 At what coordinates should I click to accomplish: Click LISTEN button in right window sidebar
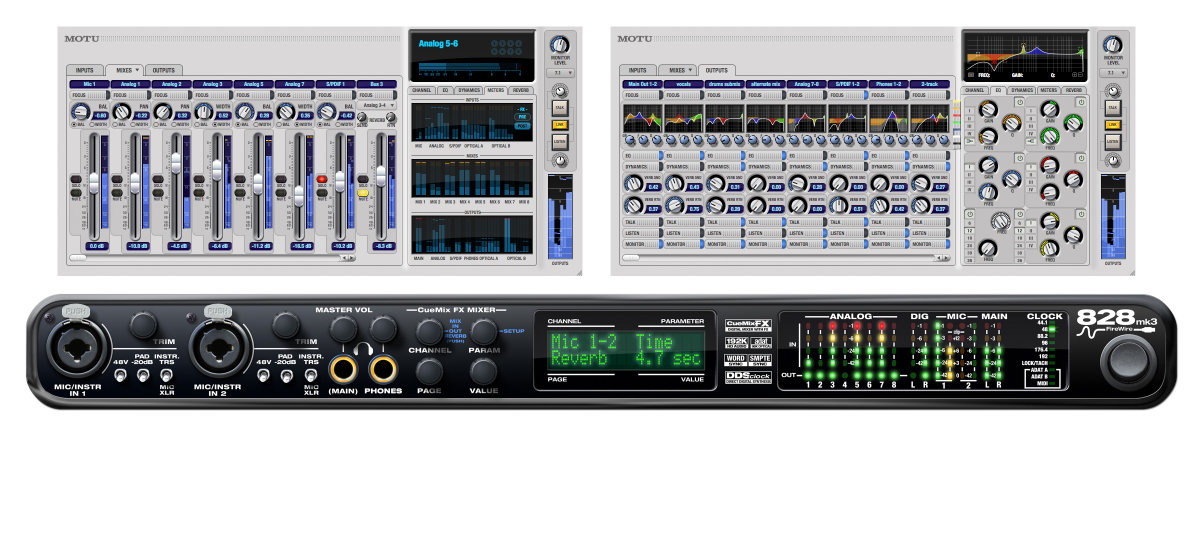[x=1112, y=141]
